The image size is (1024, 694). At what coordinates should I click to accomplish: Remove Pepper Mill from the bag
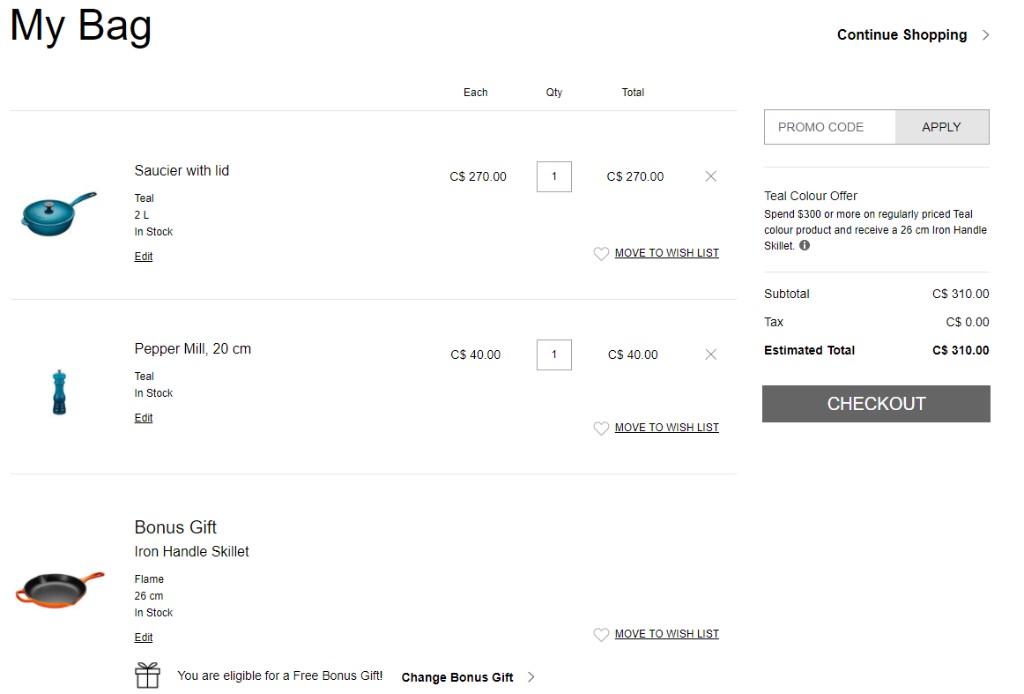click(x=711, y=355)
